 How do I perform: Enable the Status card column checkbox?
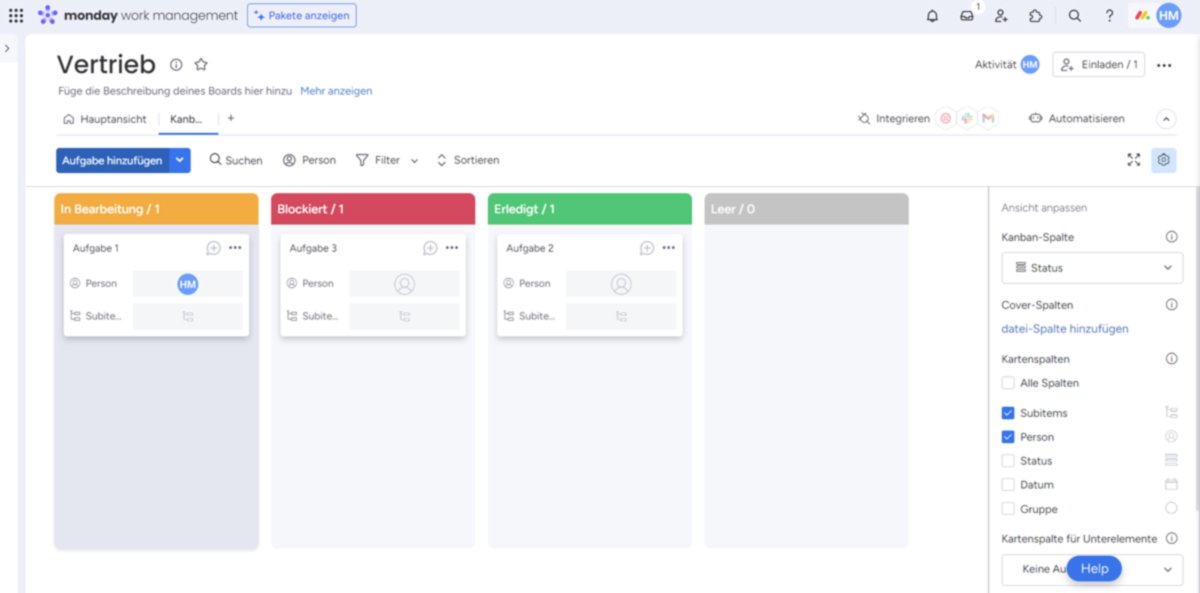click(x=1009, y=460)
